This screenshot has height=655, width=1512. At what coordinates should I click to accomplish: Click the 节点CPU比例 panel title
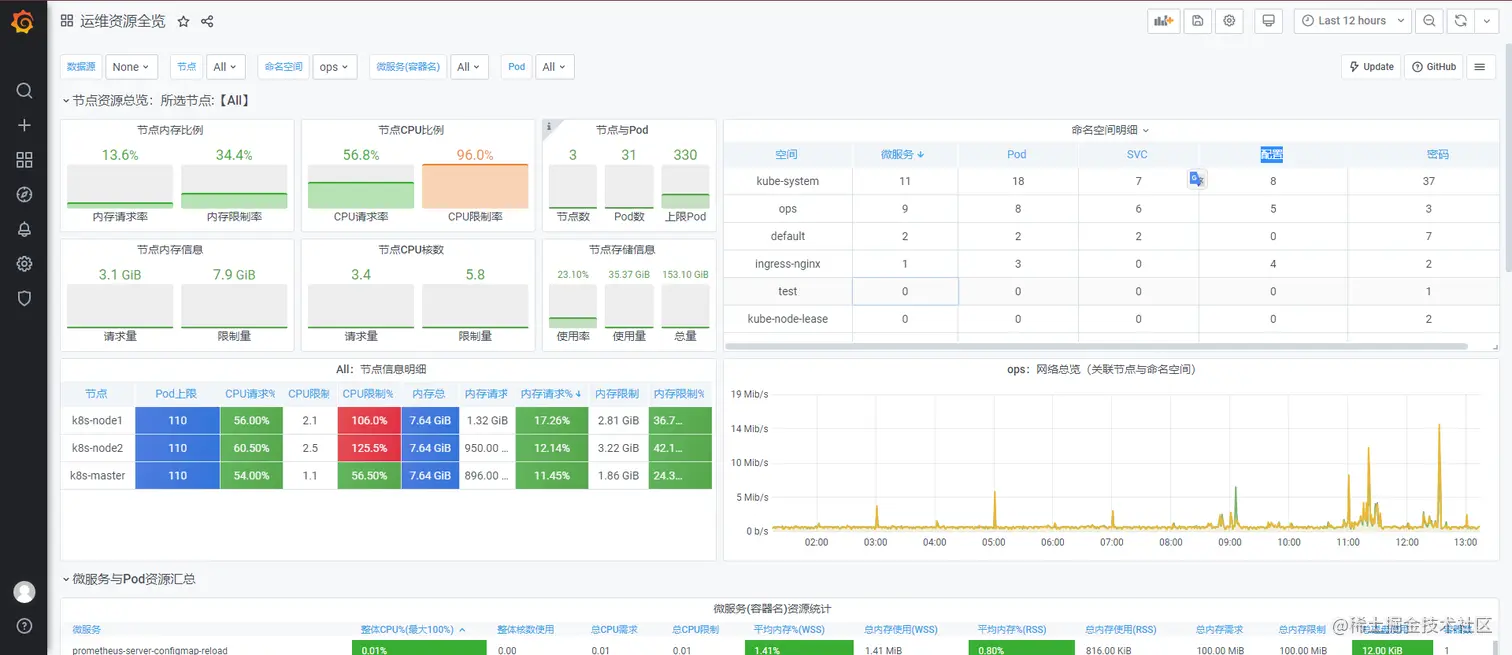point(411,130)
